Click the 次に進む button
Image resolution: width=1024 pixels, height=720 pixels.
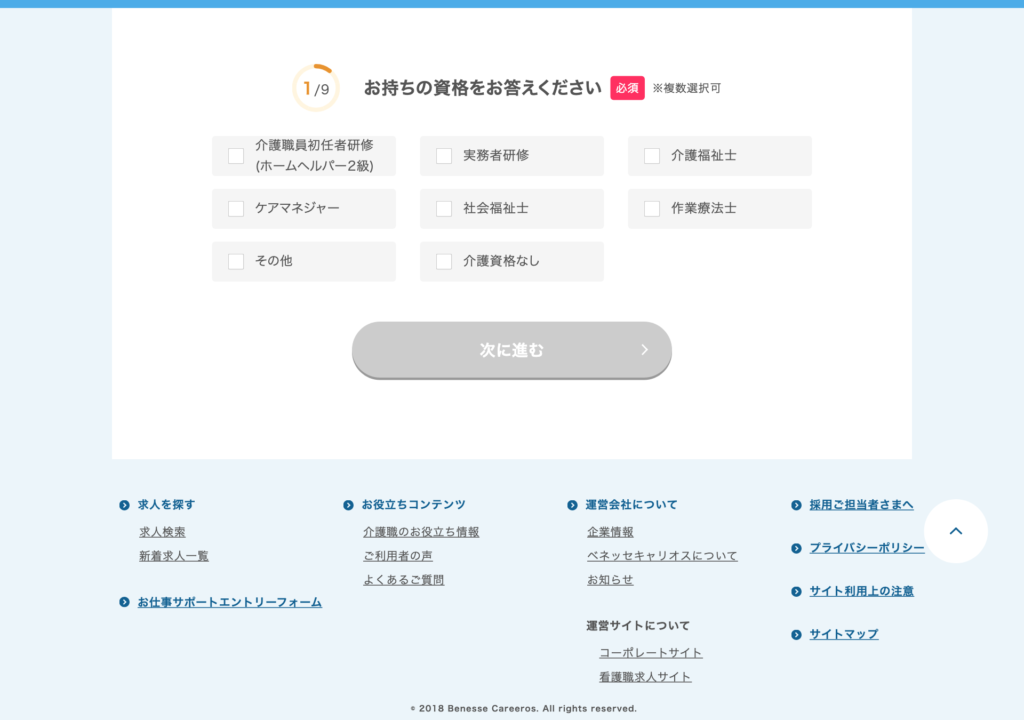click(512, 350)
